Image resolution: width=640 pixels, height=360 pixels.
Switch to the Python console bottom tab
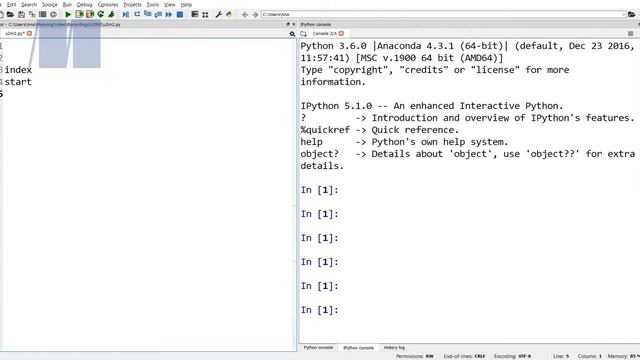(x=318, y=348)
